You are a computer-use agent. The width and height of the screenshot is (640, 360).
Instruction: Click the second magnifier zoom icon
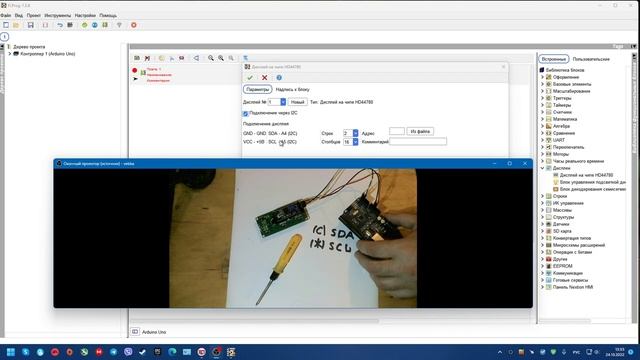[x=221, y=58]
